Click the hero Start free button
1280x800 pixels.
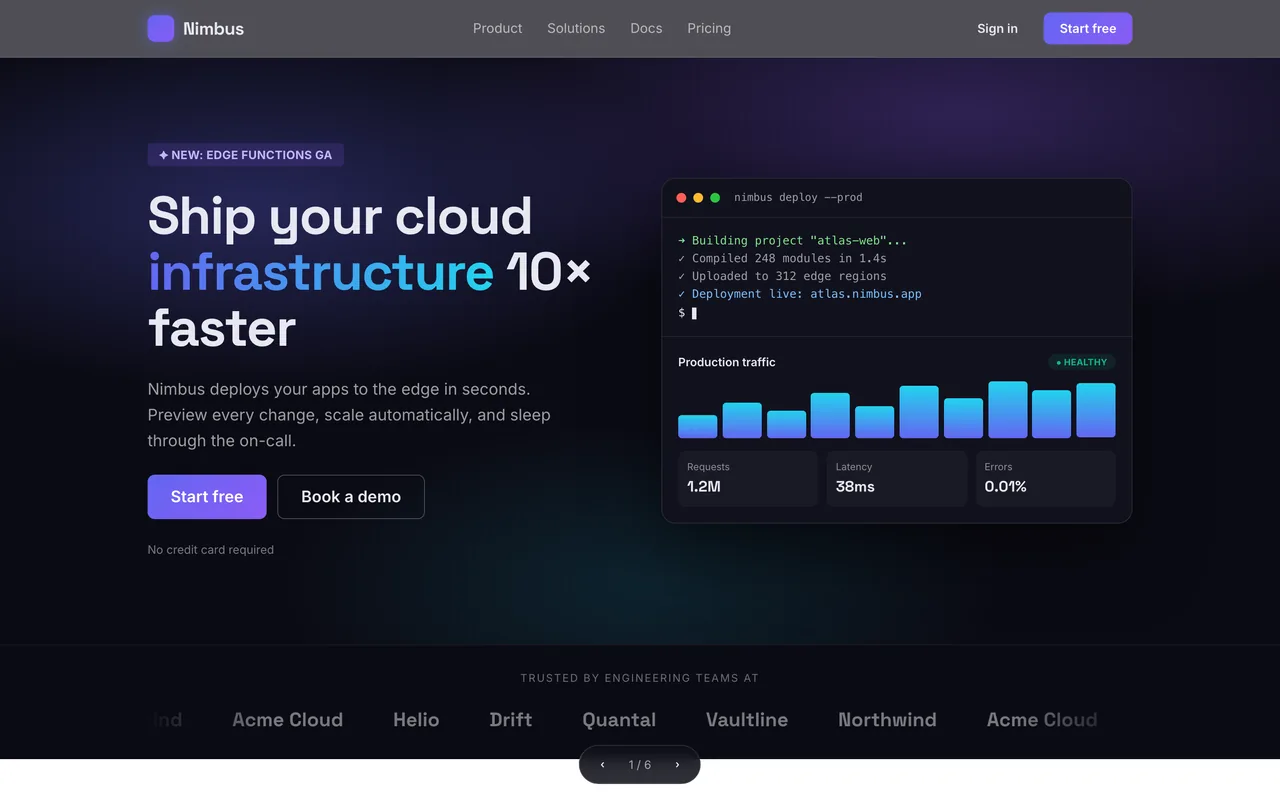click(207, 497)
